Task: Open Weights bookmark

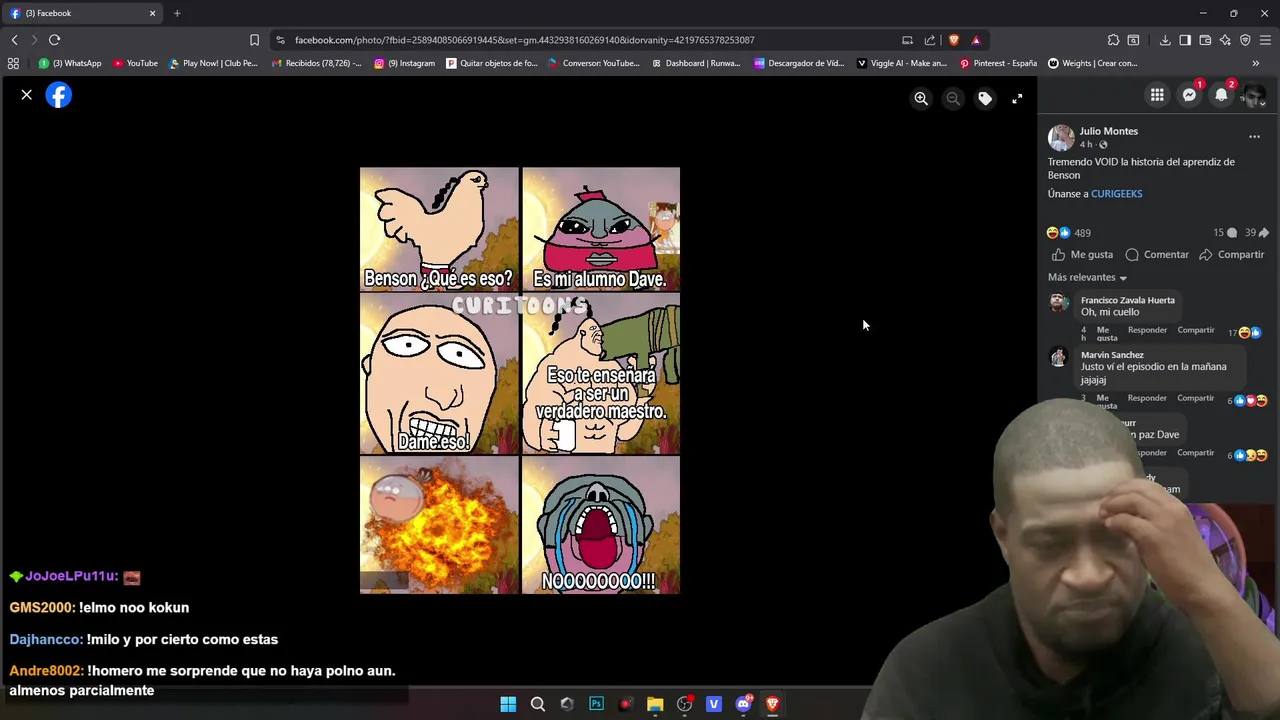Action: click(1093, 63)
